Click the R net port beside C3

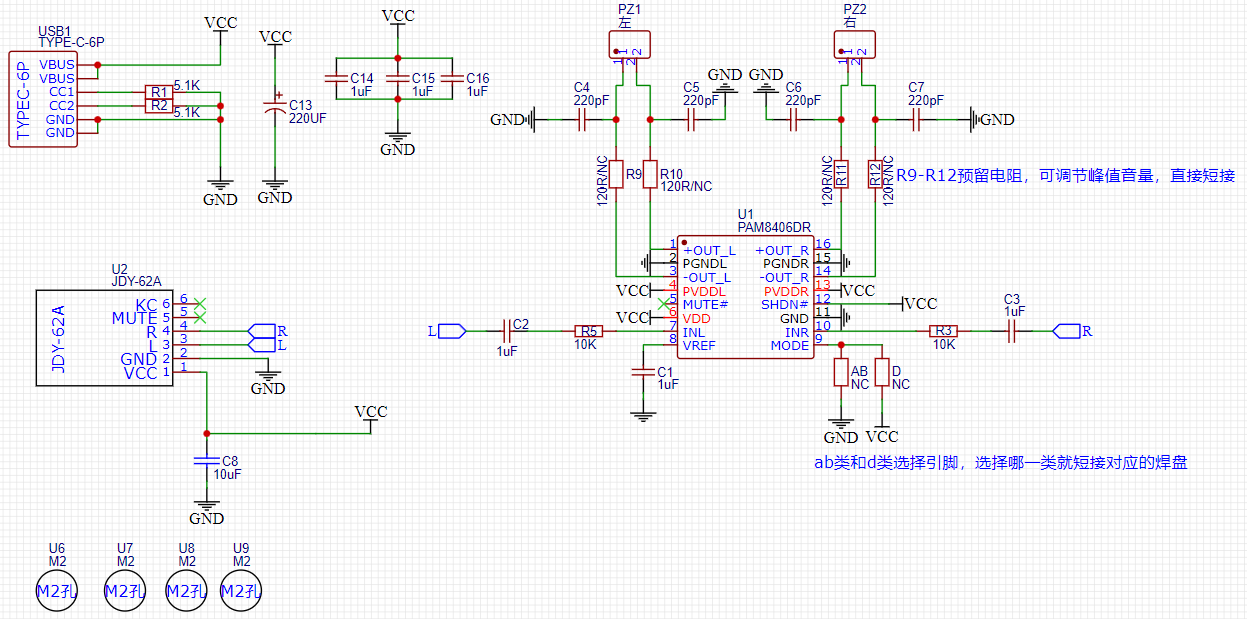pyautogui.click(x=1066, y=330)
